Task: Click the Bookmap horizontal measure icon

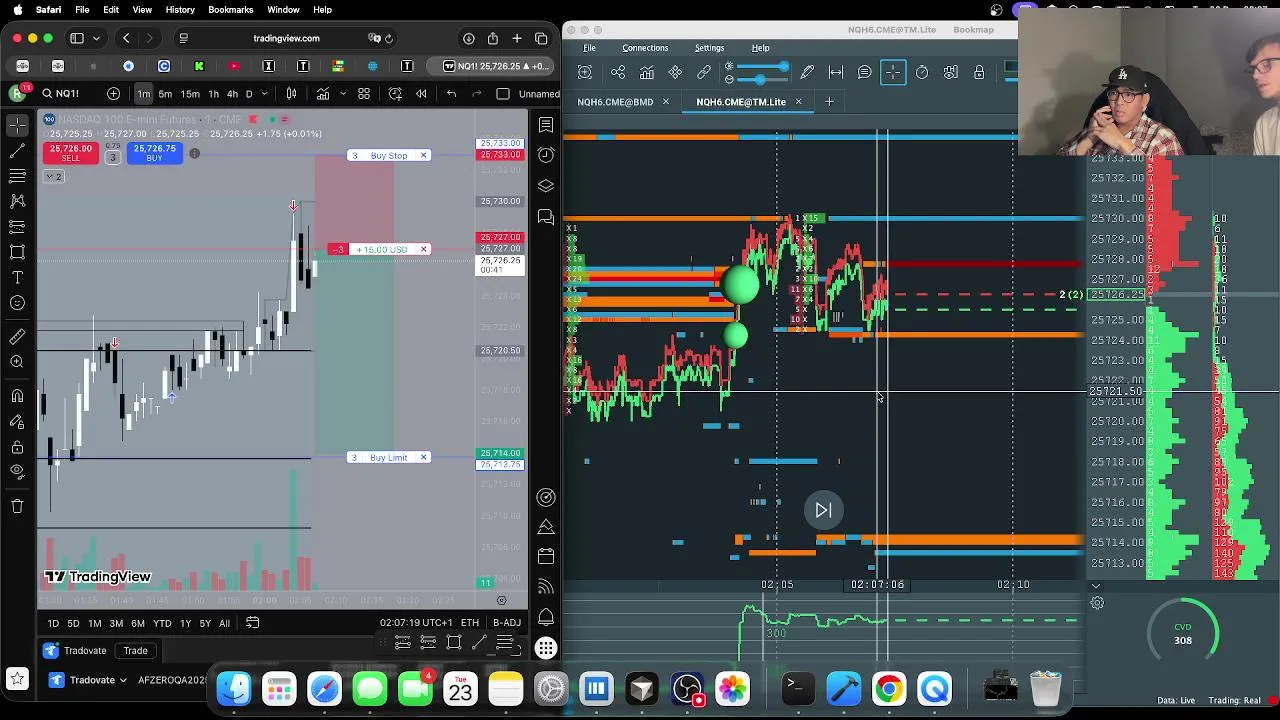Action: pos(836,72)
